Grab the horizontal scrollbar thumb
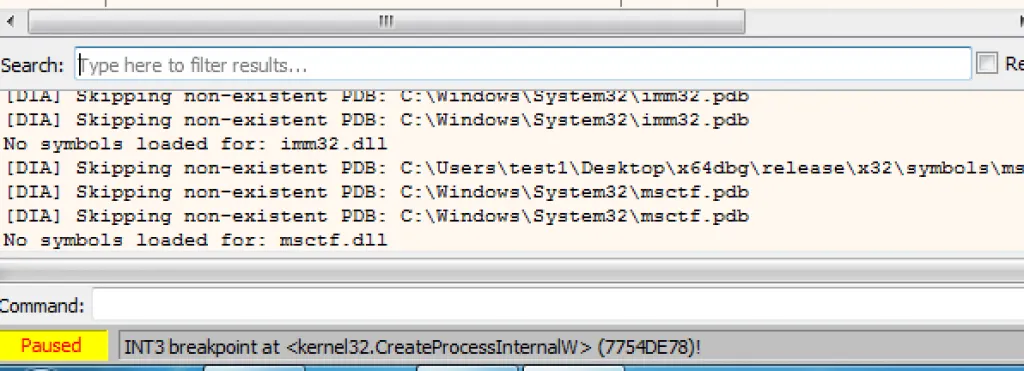 coord(386,22)
